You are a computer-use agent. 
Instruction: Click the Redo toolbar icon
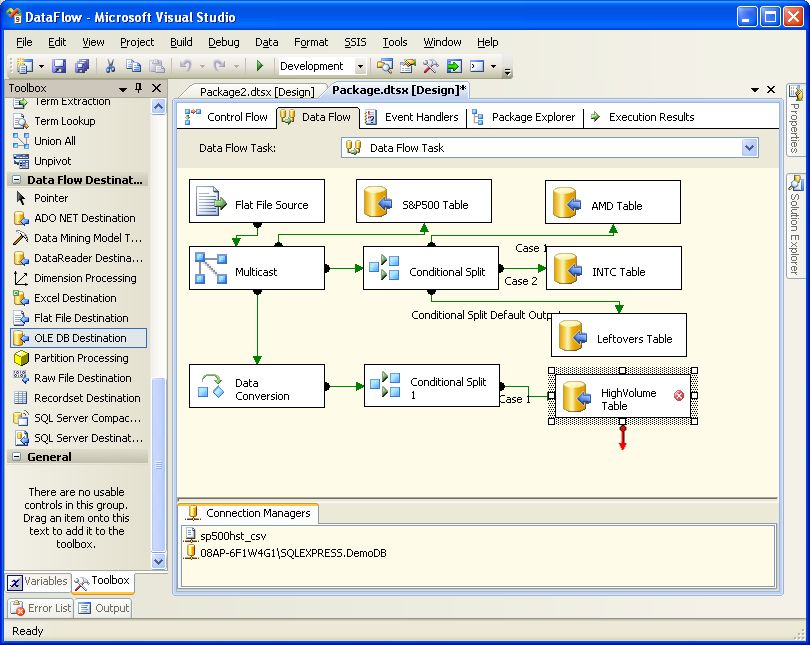point(220,66)
